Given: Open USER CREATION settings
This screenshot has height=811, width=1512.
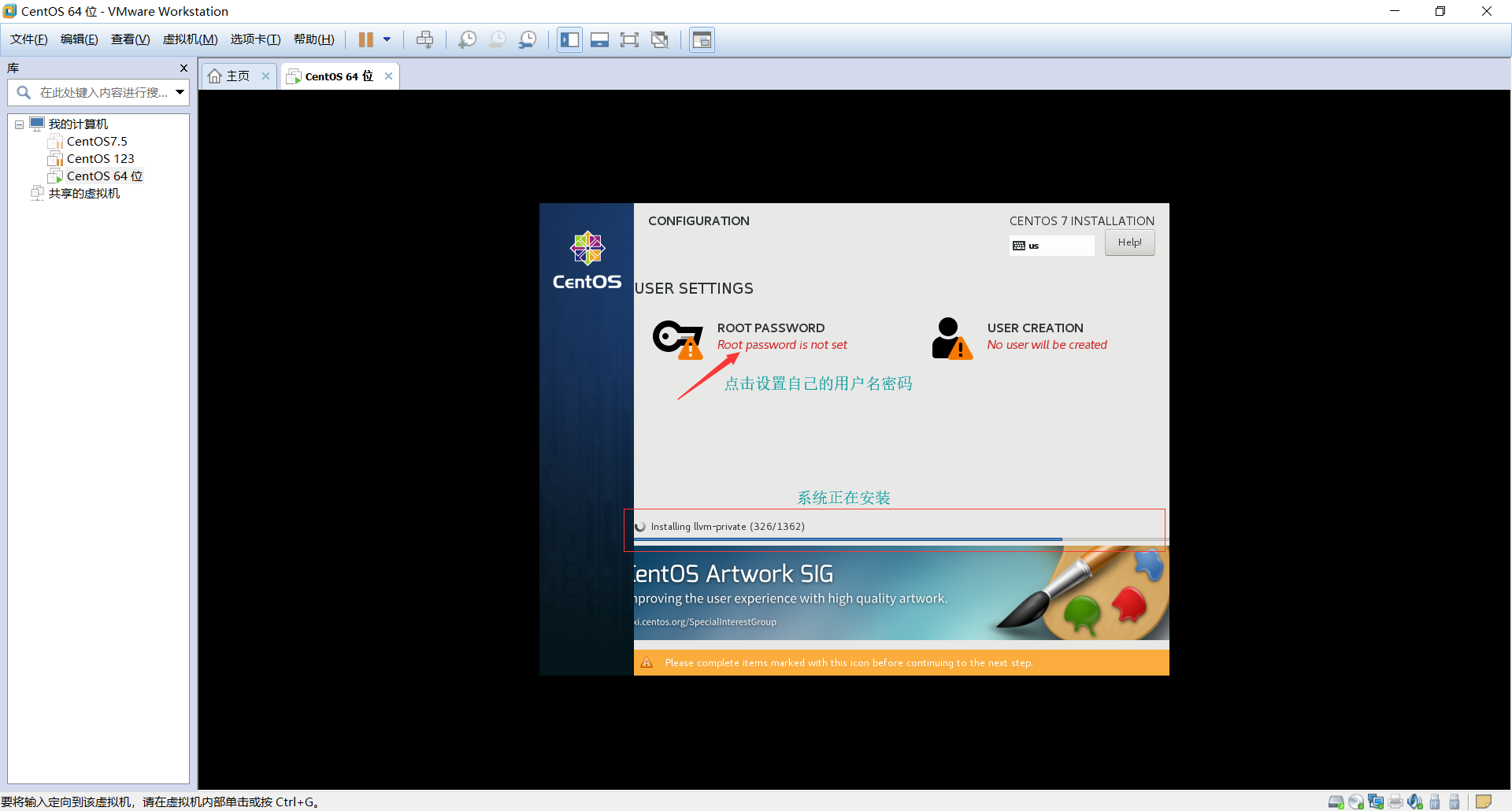Looking at the screenshot, I should [x=1036, y=328].
